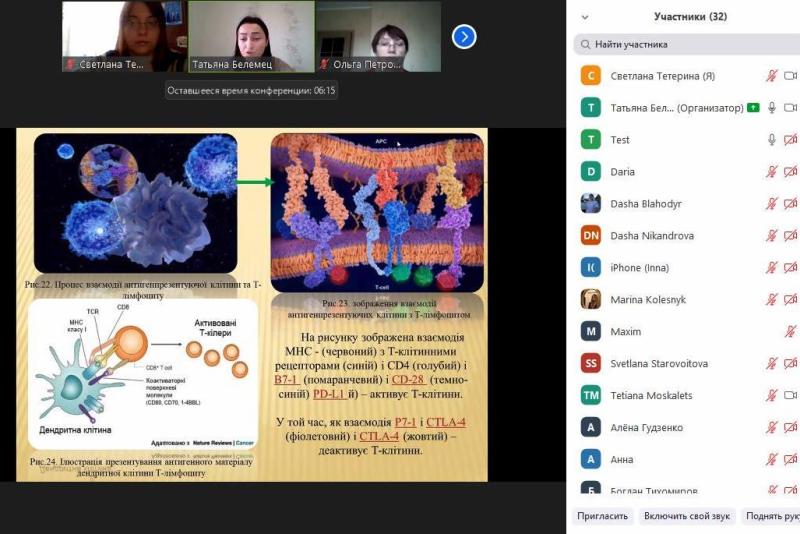Click Алёна Гудзенко's disabled camera icon
Image resolution: width=800 pixels, height=534 pixels.
click(790, 427)
